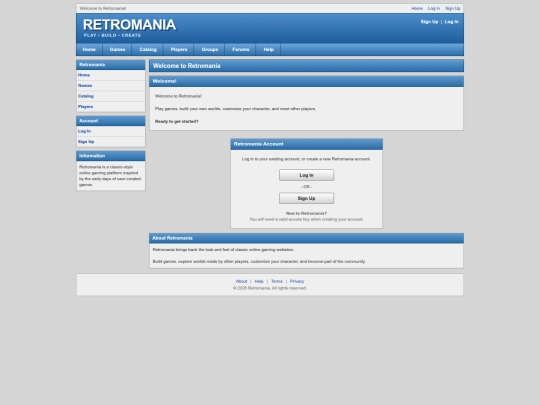Select Forums tab in main navigation bar
540x405 pixels.
point(241,49)
